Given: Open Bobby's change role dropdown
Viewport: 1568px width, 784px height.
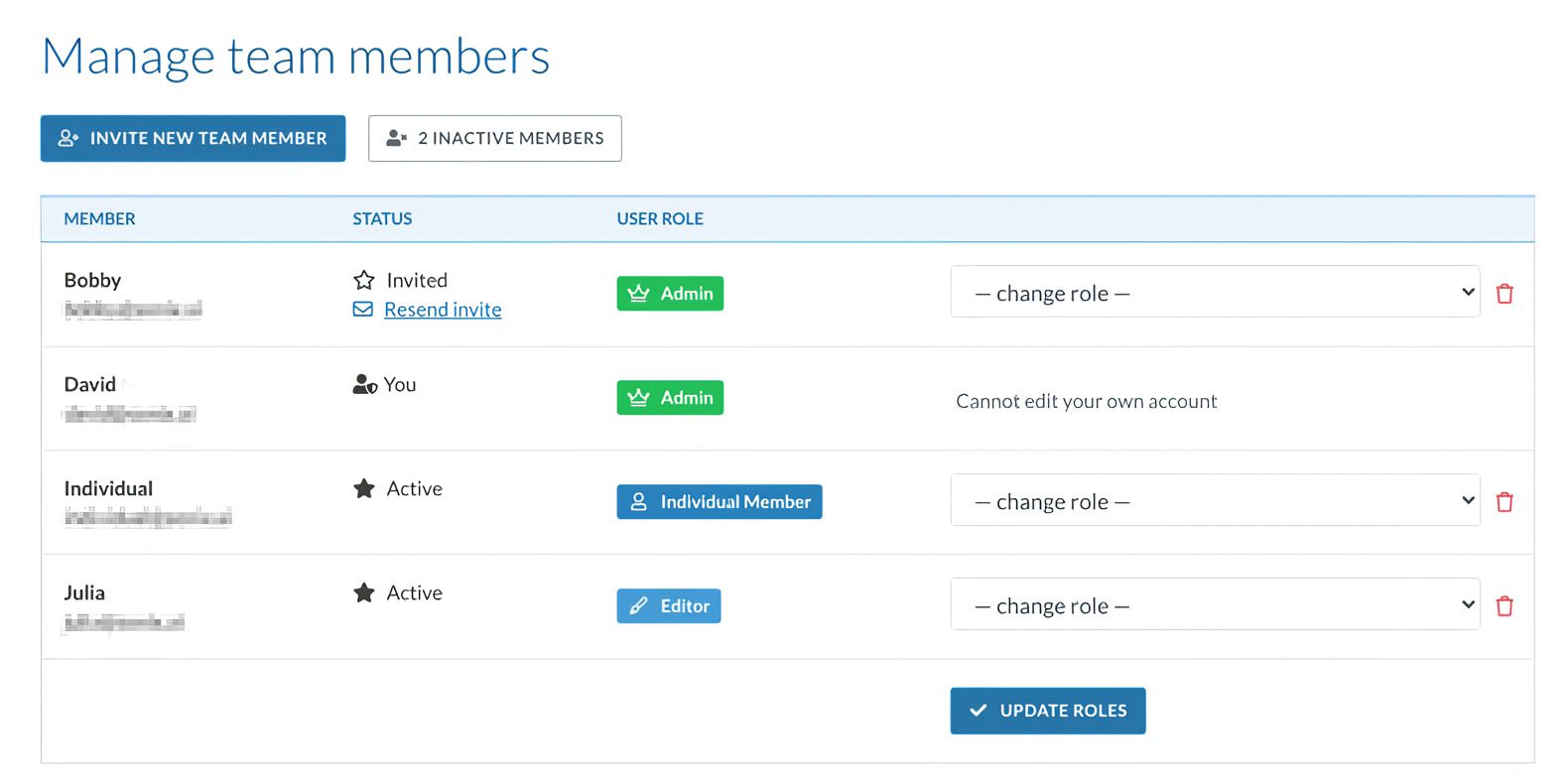Looking at the screenshot, I should [x=1215, y=292].
